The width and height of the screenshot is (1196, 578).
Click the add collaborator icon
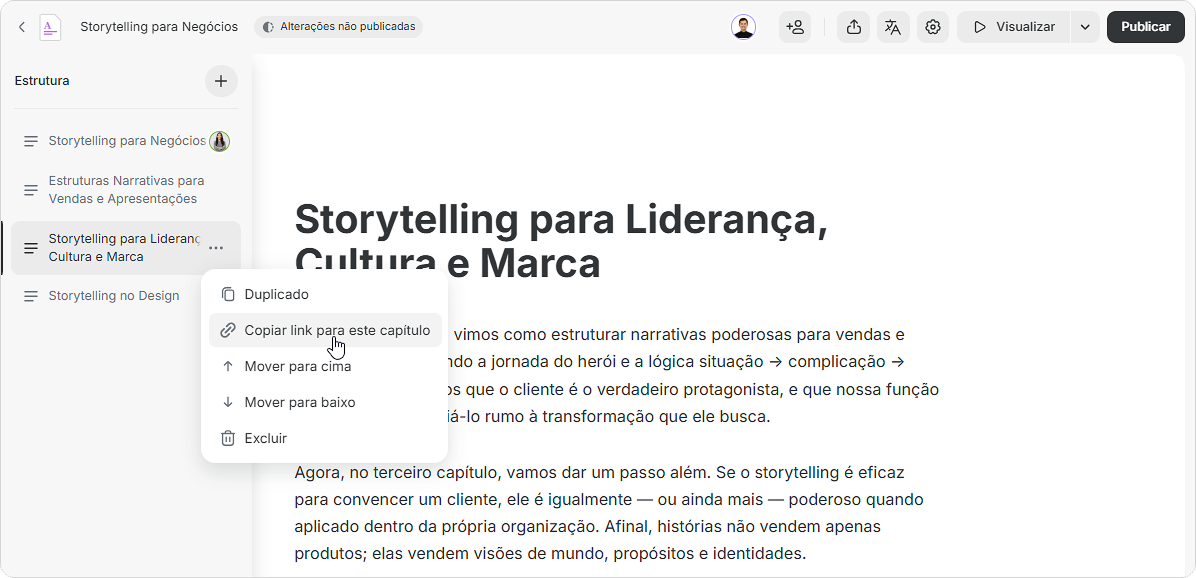coord(795,27)
